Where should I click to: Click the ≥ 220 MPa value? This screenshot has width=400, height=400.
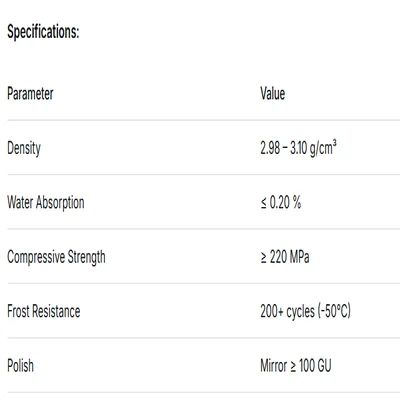tap(285, 257)
